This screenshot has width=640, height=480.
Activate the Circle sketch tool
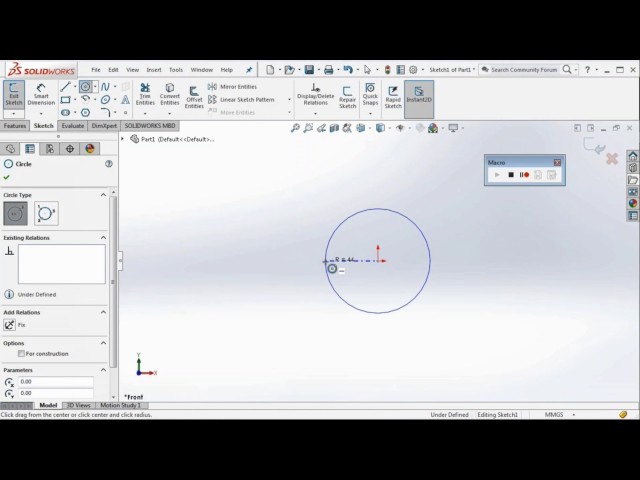(85, 87)
